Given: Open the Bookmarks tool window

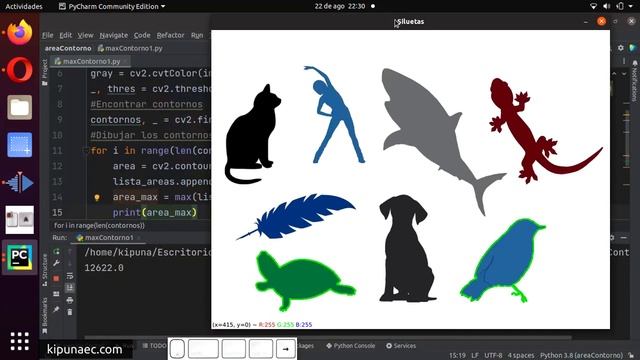Looking at the screenshot, I should (44, 316).
